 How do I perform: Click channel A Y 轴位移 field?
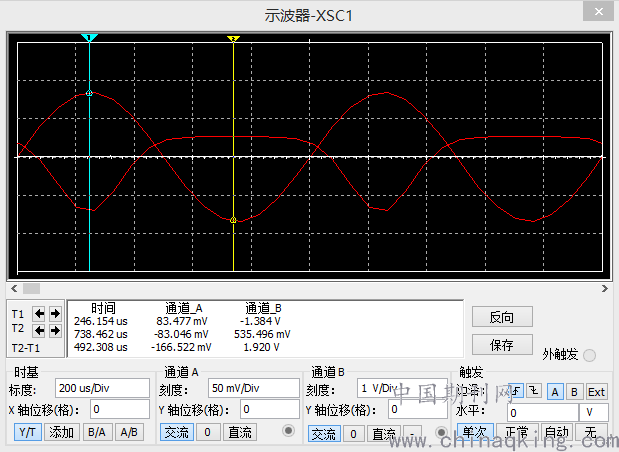click(269, 409)
